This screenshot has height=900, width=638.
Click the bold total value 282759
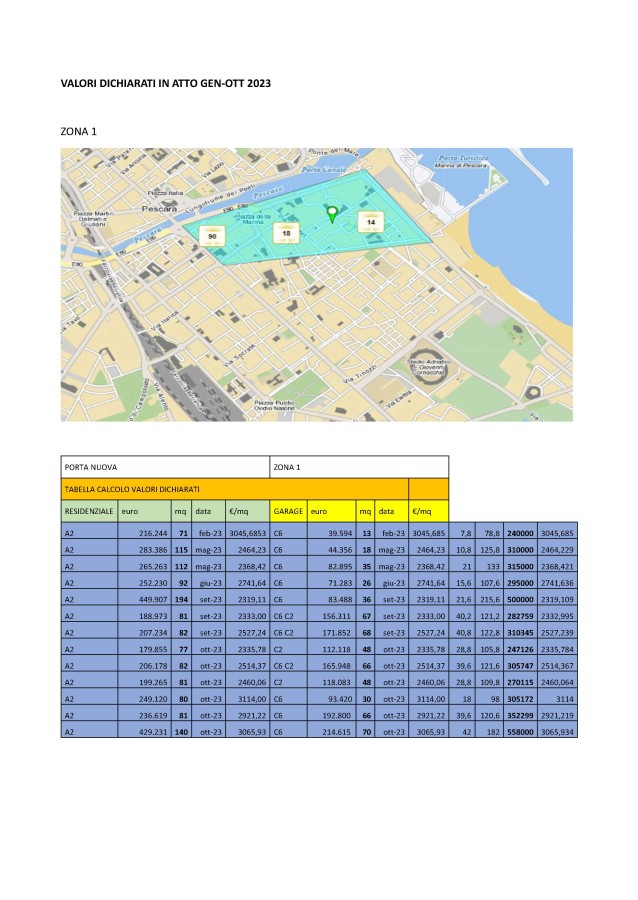pyautogui.click(x=520, y=616)
